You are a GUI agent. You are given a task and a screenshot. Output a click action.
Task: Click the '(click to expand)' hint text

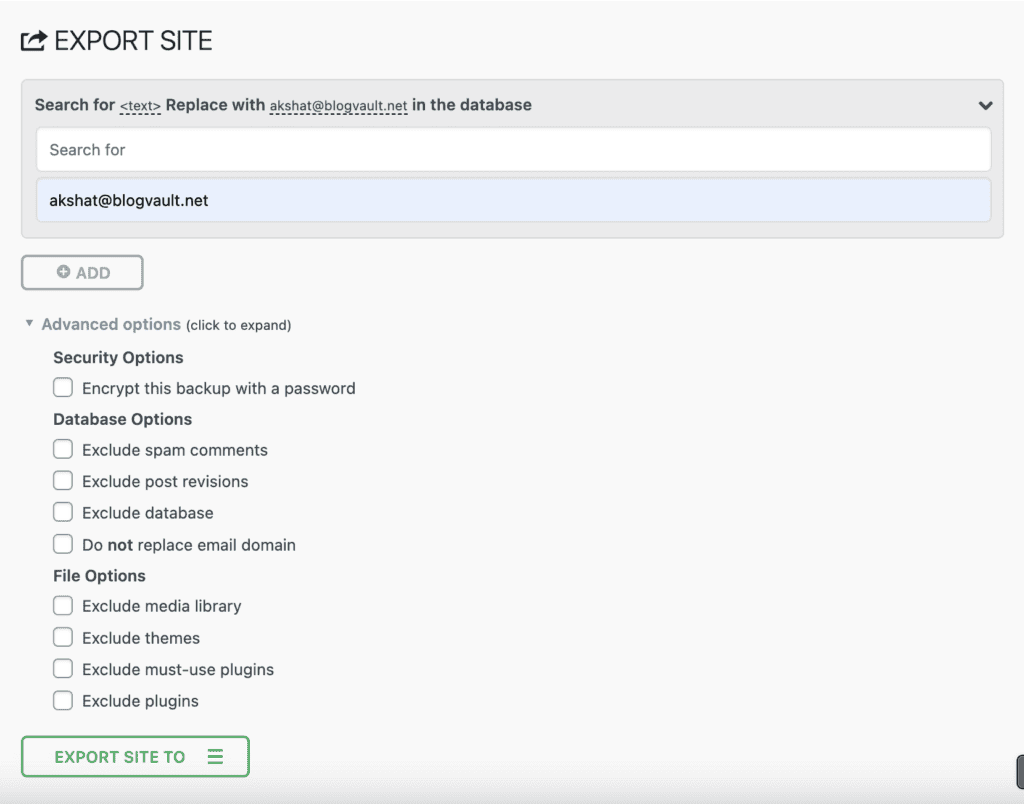point(238,325)
